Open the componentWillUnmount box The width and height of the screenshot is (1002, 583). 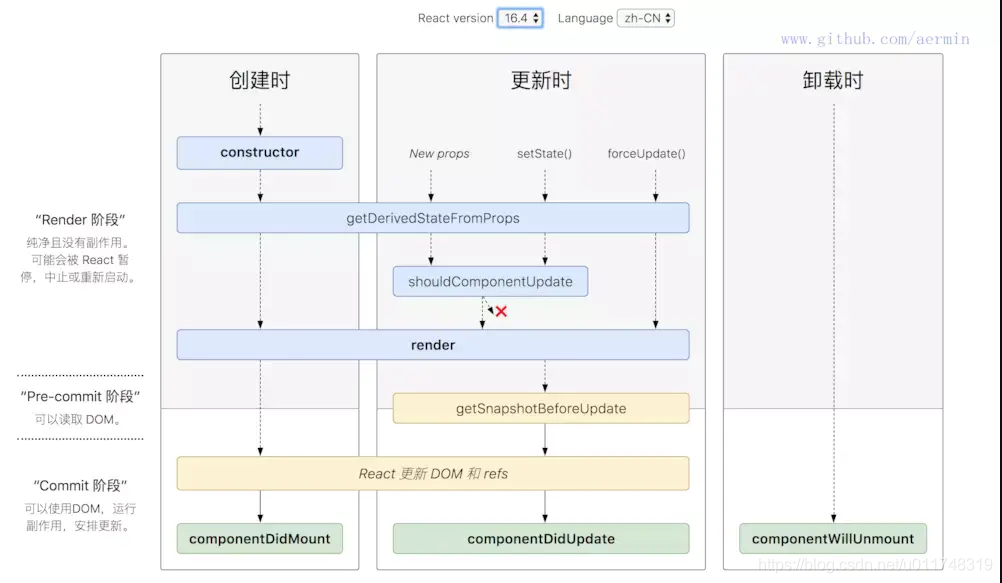(833, 538)
